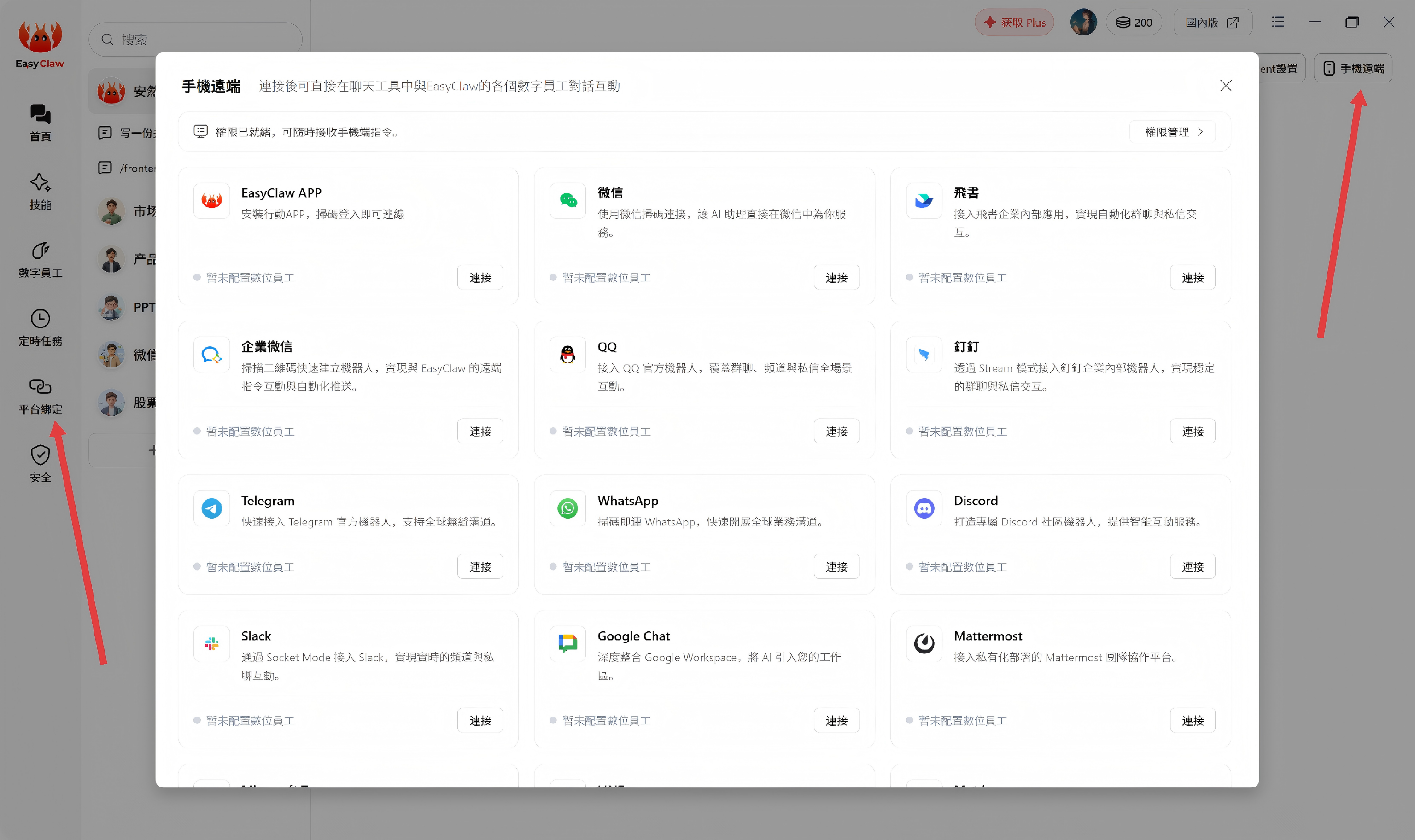Select the 写一份 conversation entry
This screenshot has height=840, width=1415.
tap(127, 133)
